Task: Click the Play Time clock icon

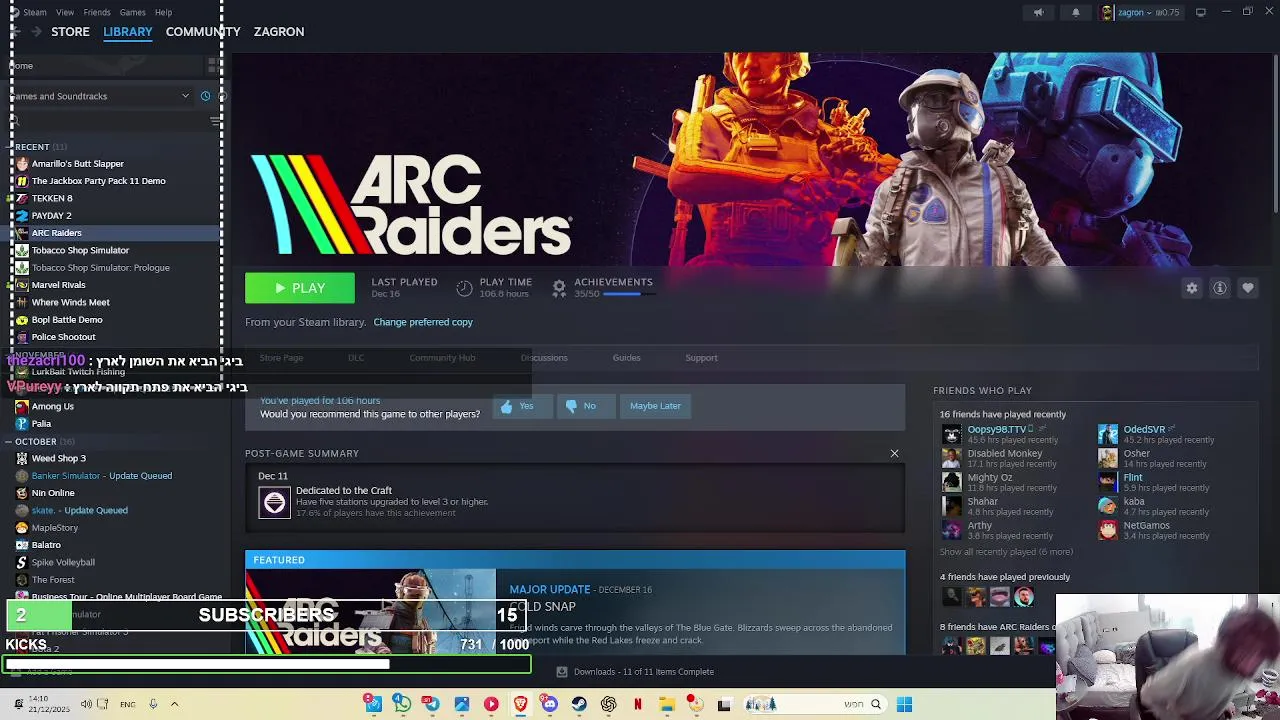Action: pos(464,288)
